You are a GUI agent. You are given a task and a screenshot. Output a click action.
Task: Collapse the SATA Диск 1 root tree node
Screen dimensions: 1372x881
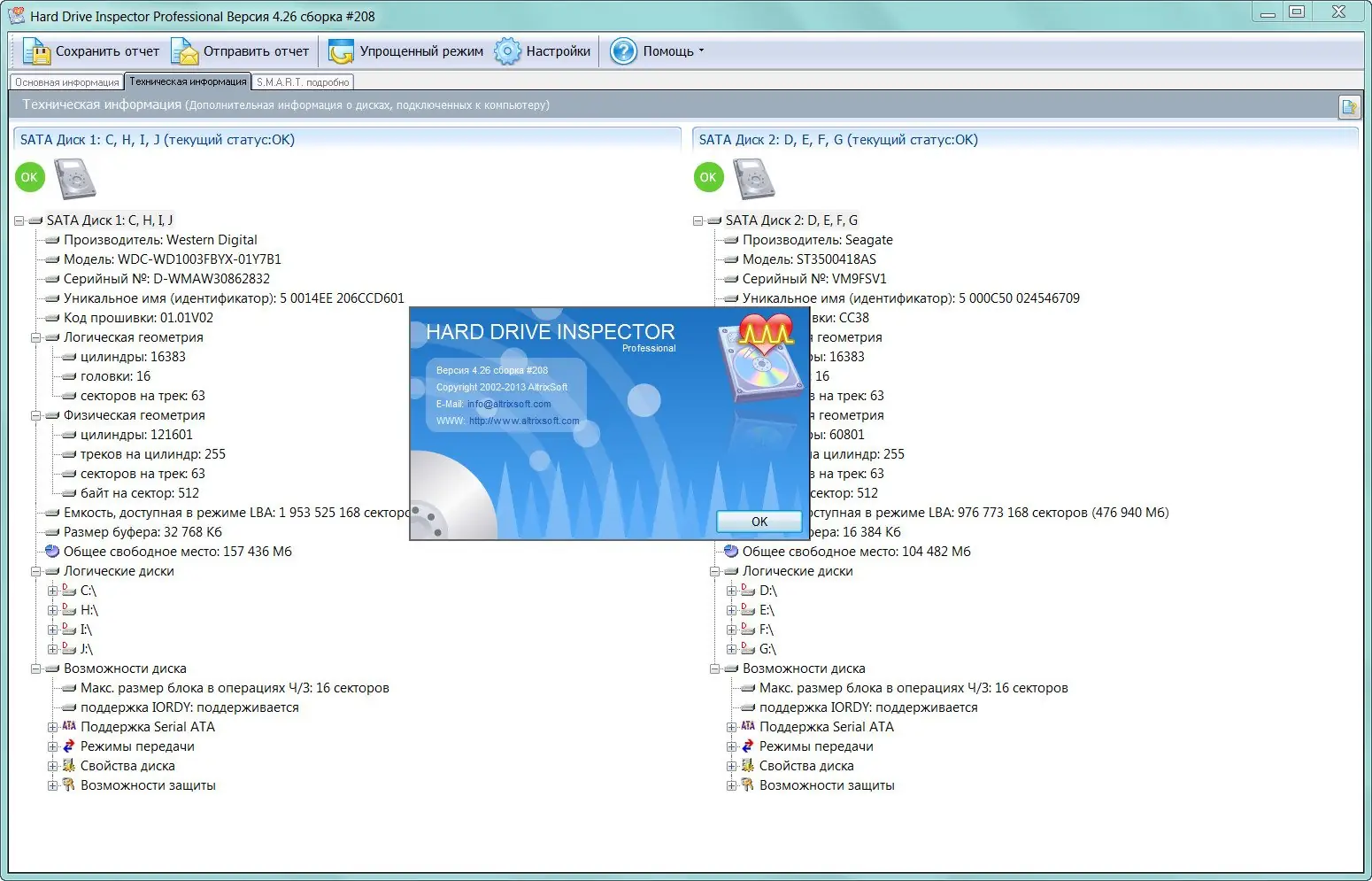(x=19, y=220)
